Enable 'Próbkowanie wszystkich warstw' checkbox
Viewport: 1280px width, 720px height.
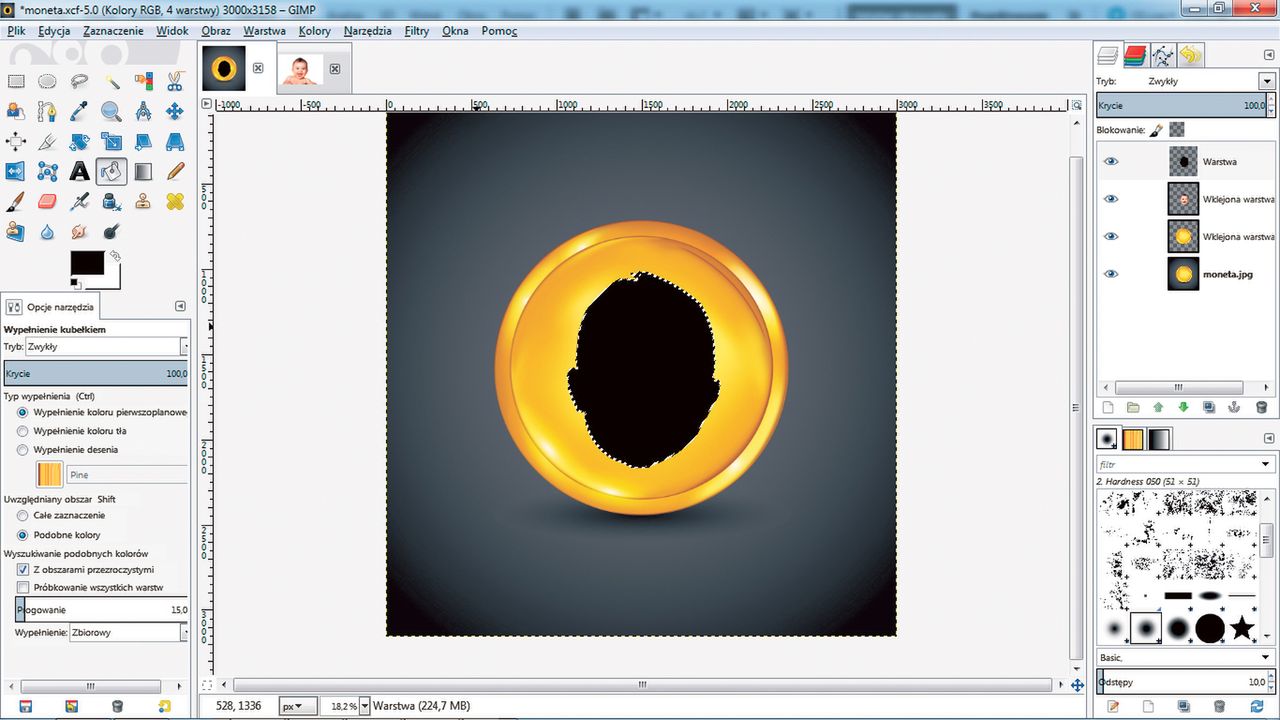pyautogui.click(x=23, y=588)
